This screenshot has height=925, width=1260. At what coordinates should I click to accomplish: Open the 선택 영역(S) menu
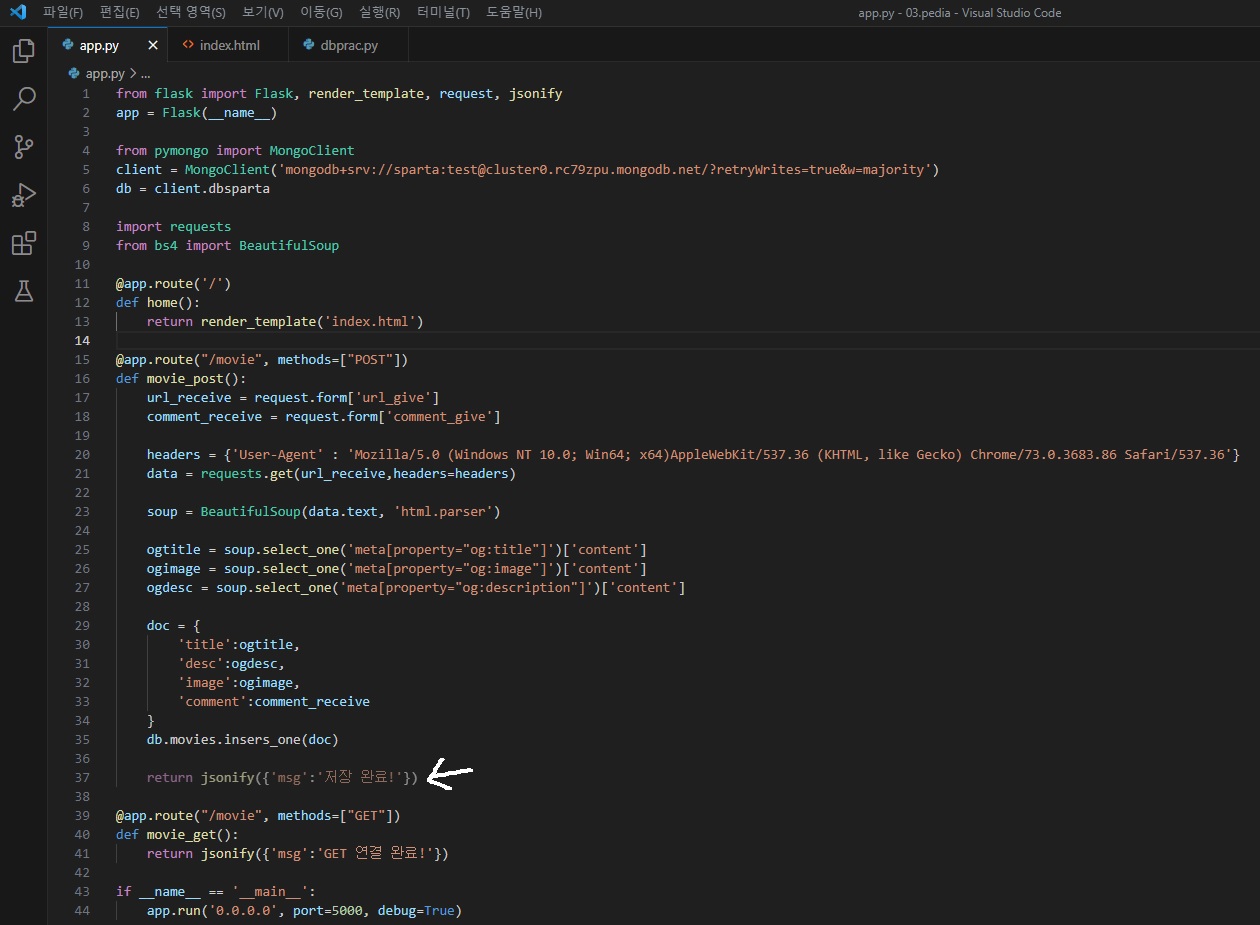click(191, 13)
